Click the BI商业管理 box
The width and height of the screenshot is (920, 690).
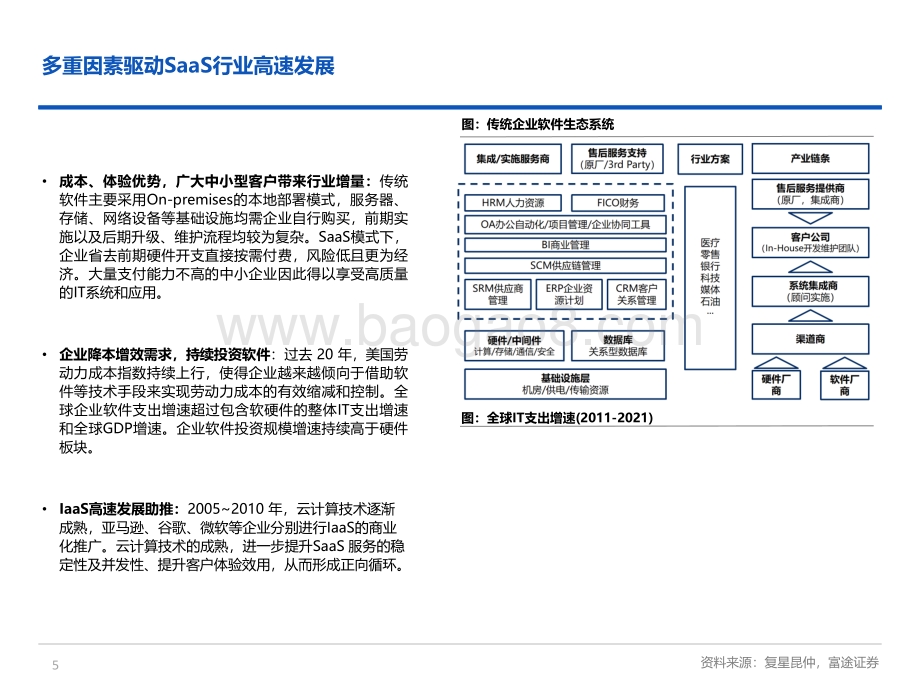tap(565, 245)
